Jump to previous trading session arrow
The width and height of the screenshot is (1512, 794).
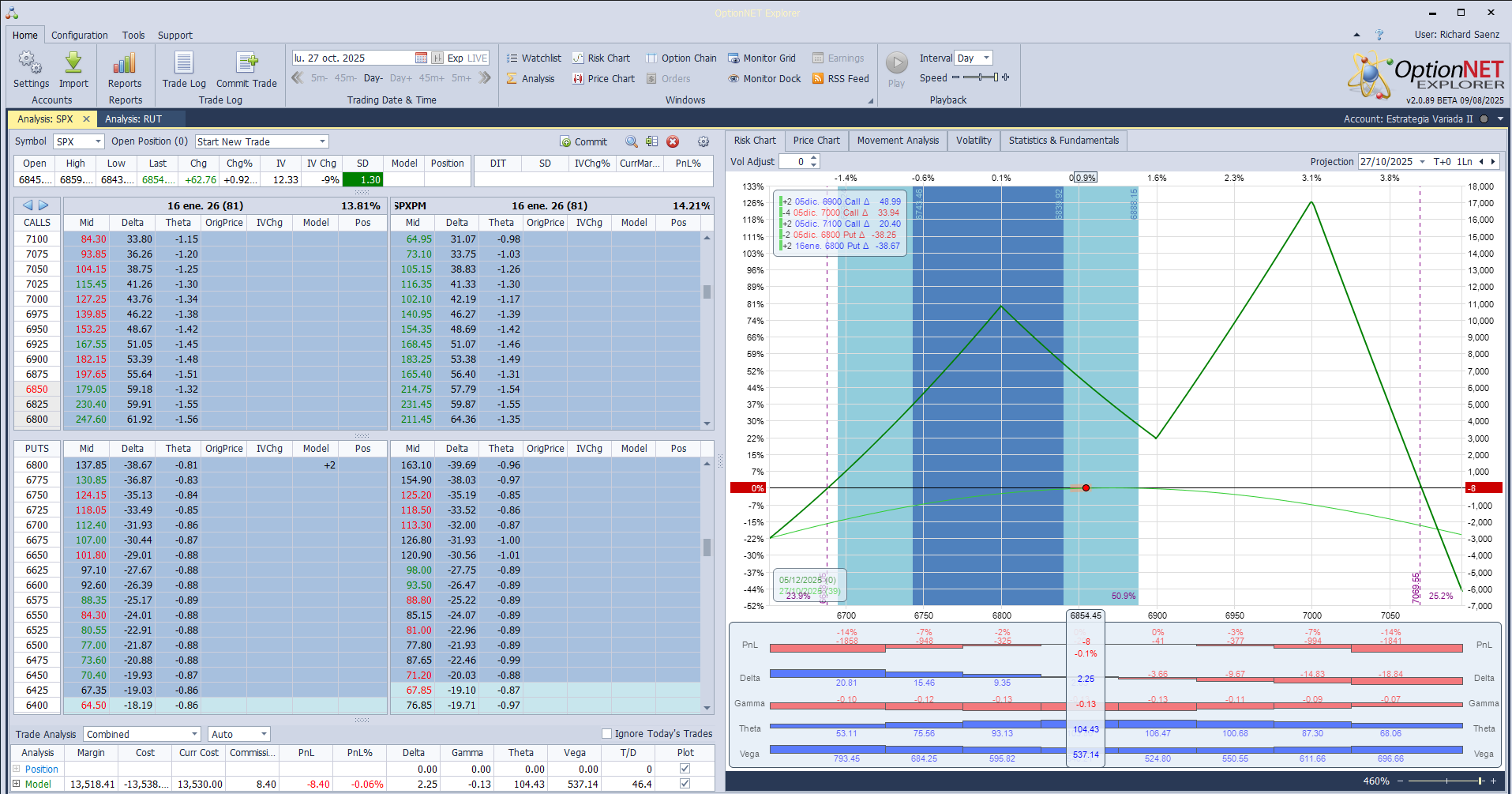298,77
